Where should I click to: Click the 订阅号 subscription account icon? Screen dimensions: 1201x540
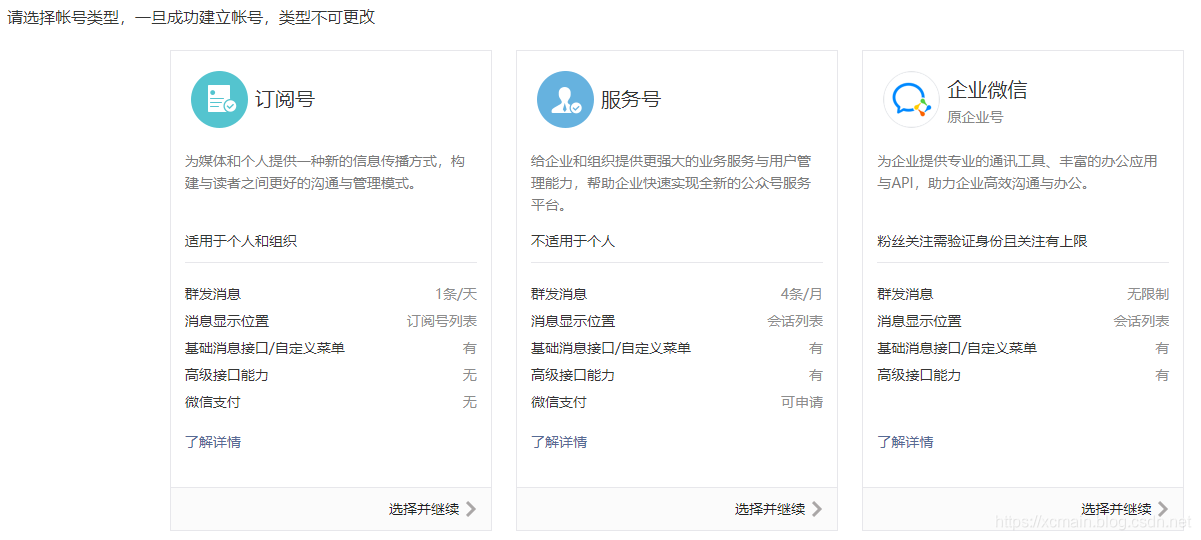[x=219, y=100]
